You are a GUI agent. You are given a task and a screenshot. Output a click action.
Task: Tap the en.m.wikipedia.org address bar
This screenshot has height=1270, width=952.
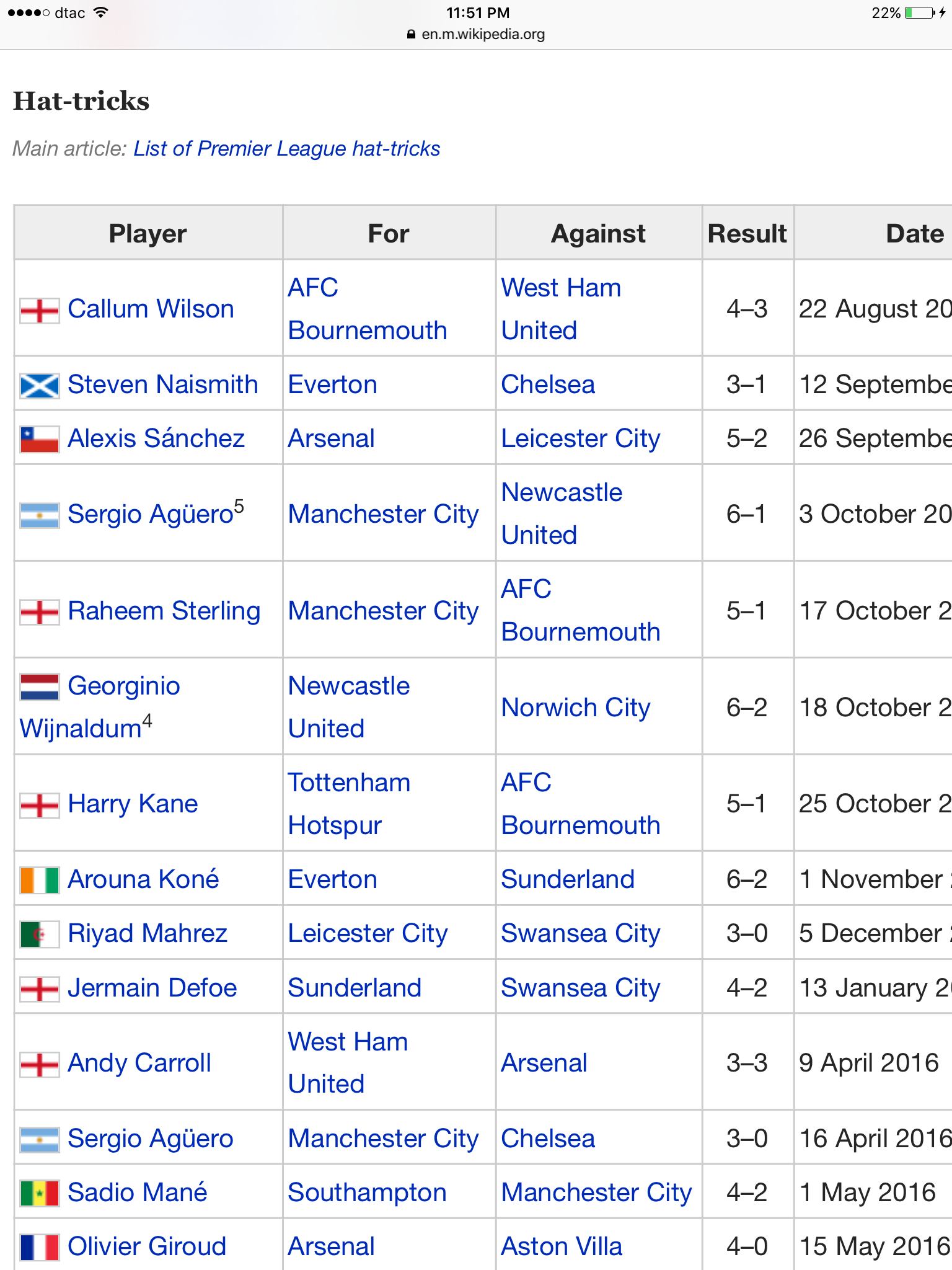point(476,34)
